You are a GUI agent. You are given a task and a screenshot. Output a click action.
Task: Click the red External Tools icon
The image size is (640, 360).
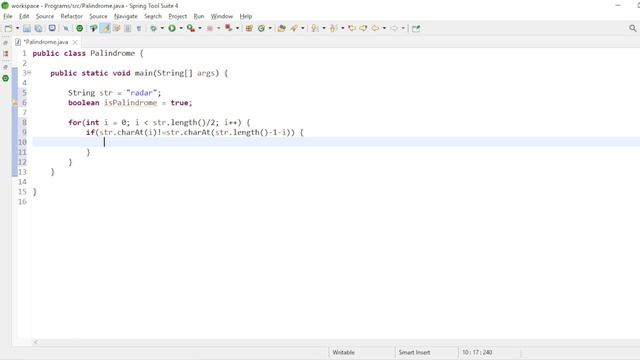coord(229,28)
